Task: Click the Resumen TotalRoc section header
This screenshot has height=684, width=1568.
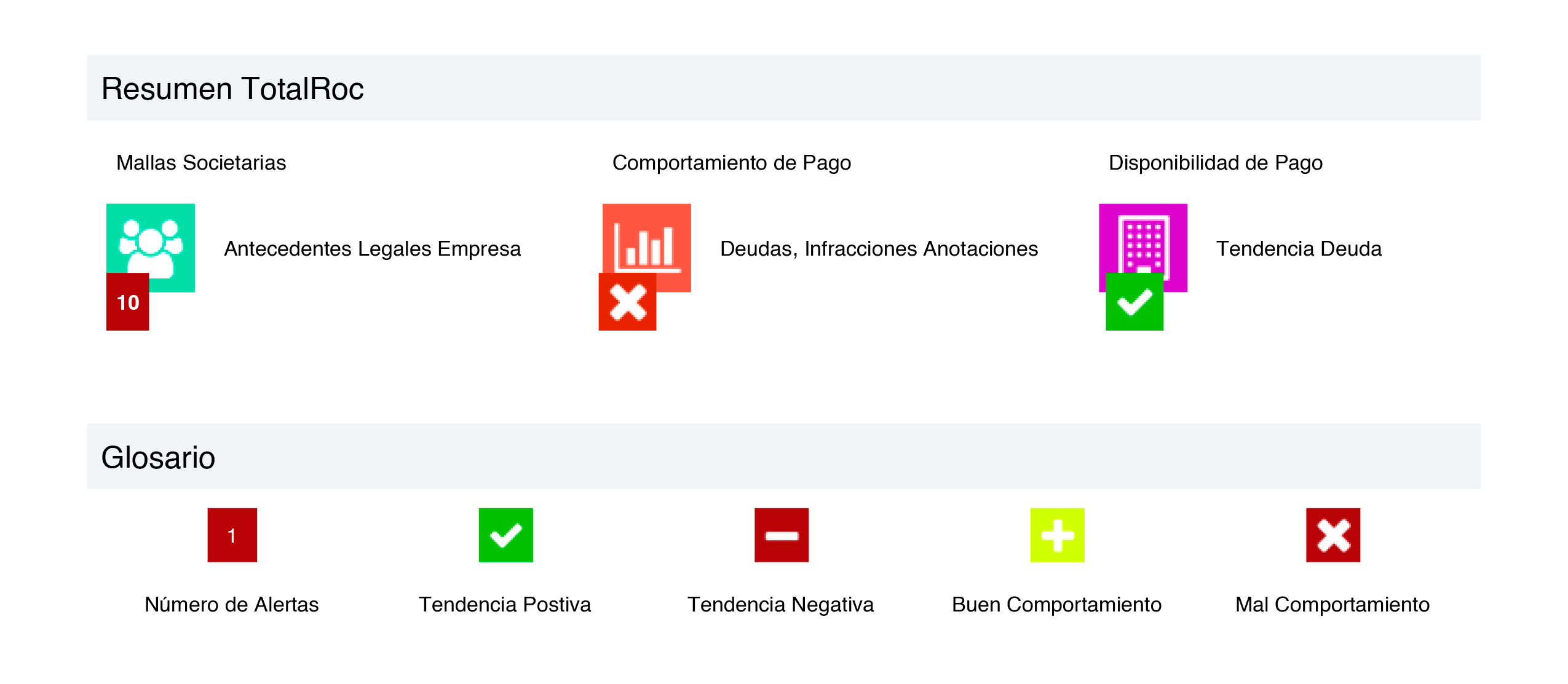Action: pyautogui.click(x=784, y=88)
